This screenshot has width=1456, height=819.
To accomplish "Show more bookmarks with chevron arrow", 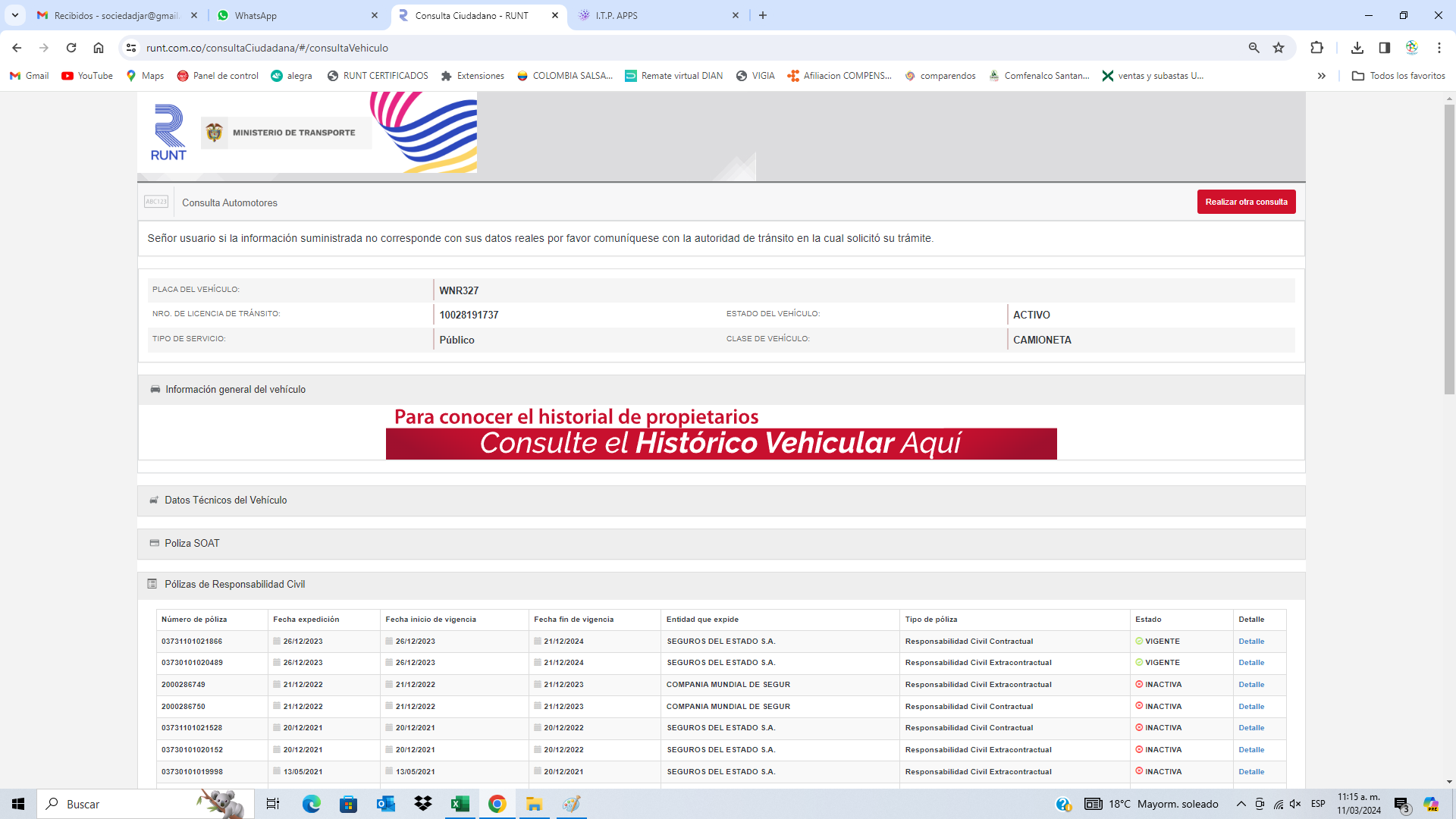I will click(x=1321, y=76).
